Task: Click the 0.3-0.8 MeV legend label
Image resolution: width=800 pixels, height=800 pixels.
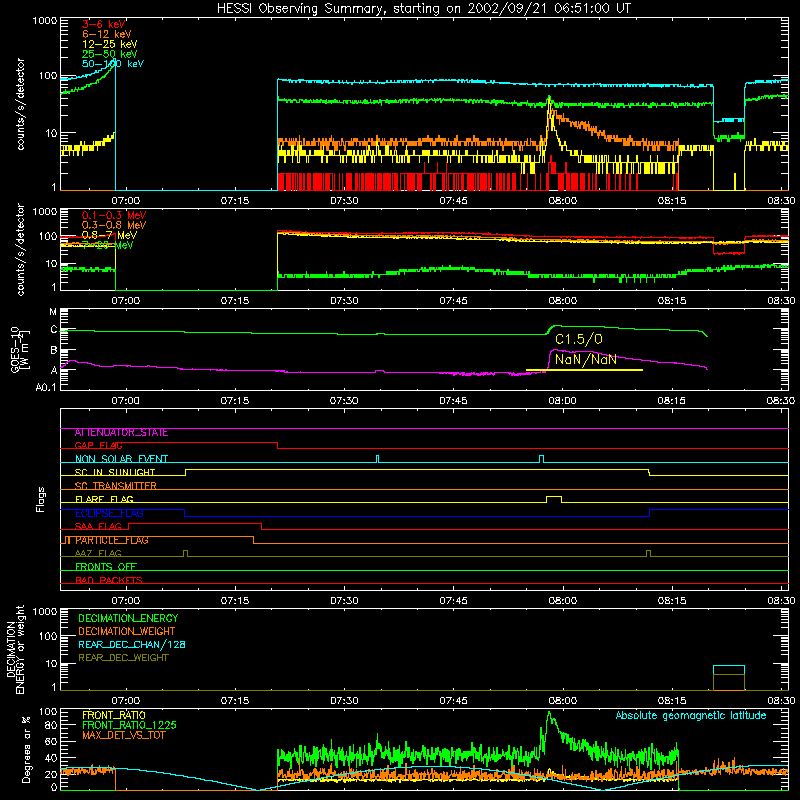Action: click(x=114, y=225)
